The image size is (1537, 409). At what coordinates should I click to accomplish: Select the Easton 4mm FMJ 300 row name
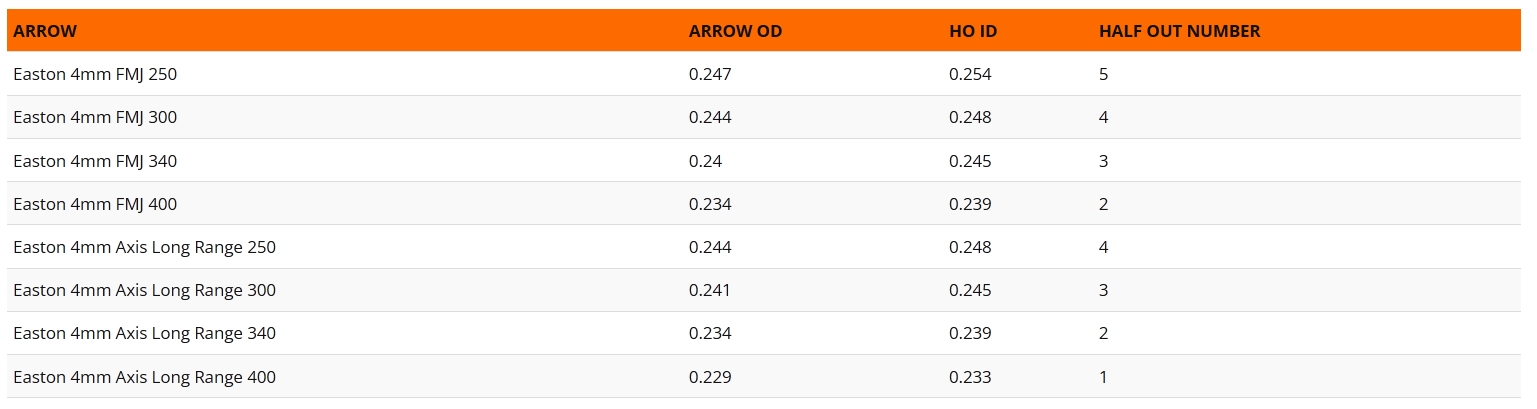click(95, 117)
